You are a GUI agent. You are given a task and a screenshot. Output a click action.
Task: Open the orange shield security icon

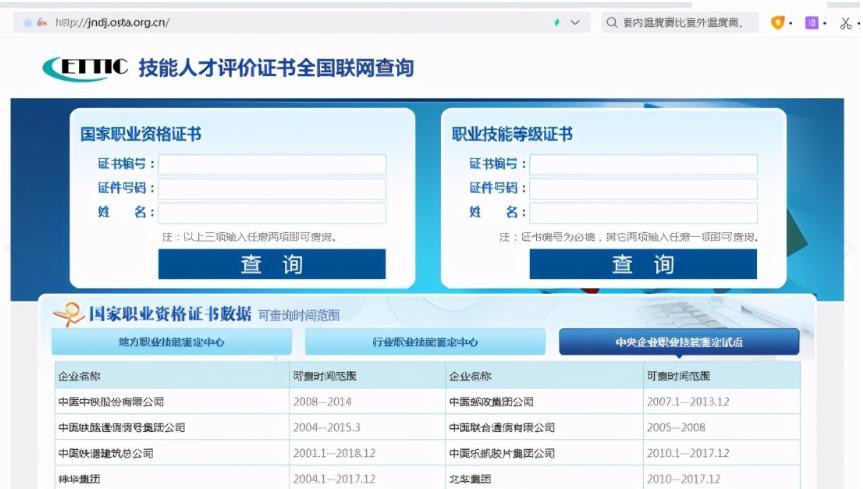pos(777,23)
